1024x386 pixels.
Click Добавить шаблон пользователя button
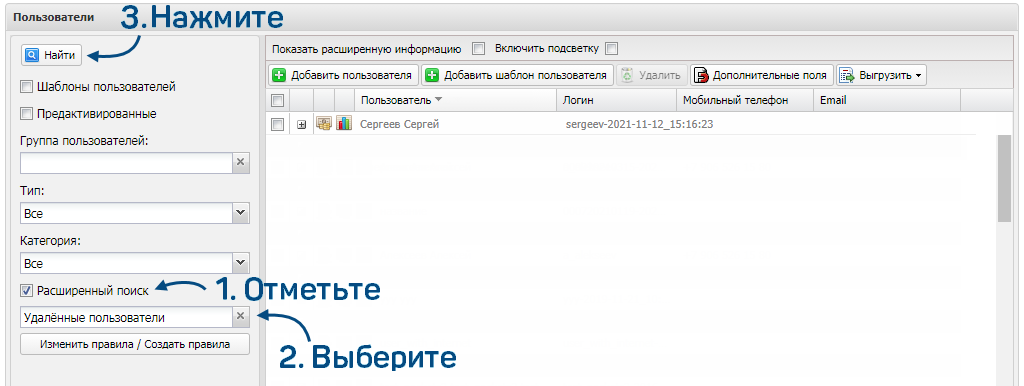(517, 75)
